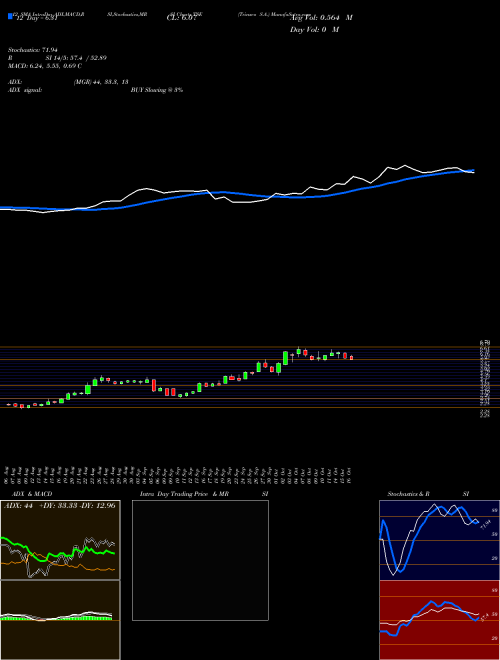
Task: Open the red RSI chart panel
Action: (439, 620)
